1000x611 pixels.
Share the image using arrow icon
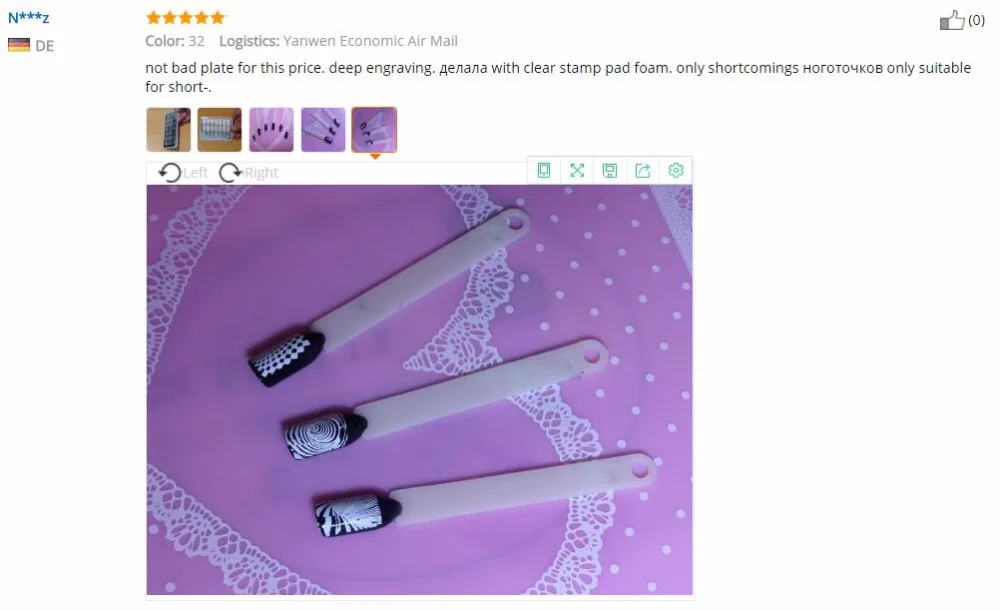coord(643,170)
